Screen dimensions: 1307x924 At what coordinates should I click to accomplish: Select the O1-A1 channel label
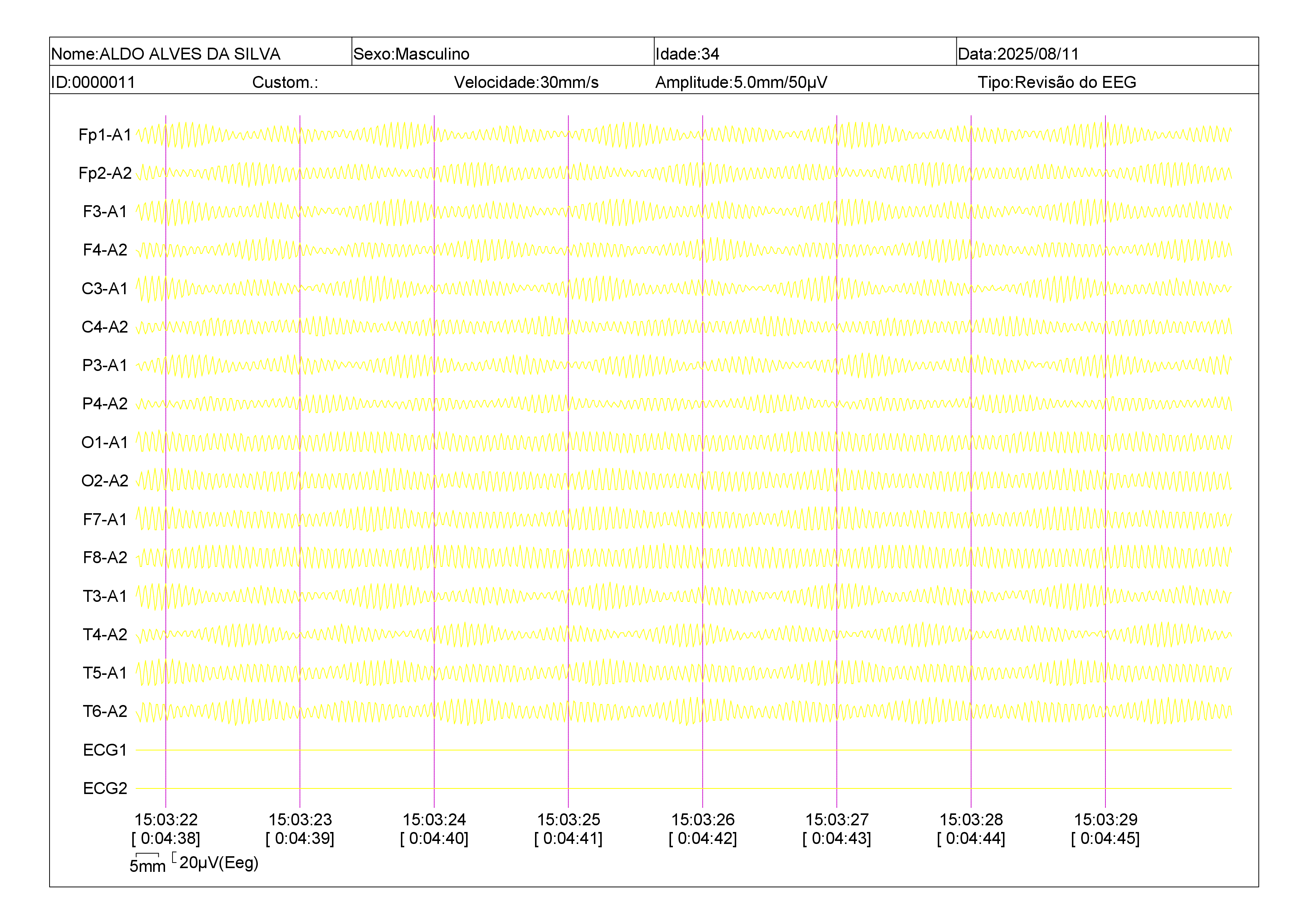click(105, 442)
